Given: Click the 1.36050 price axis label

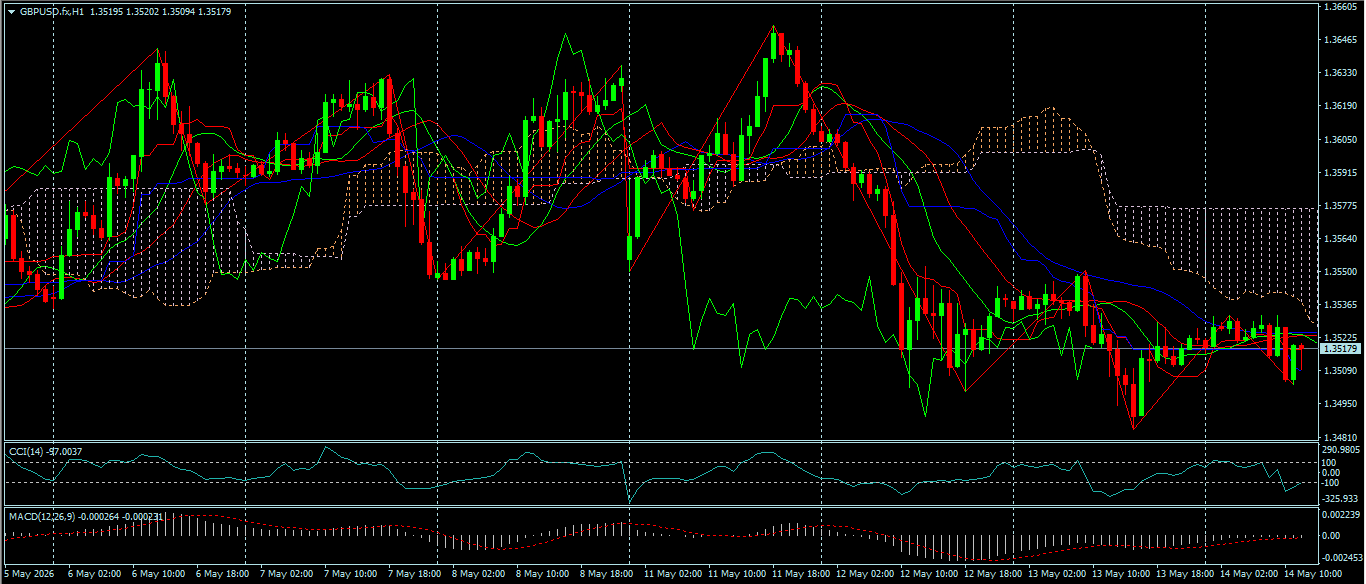Looking at the screenshot, I should coord(1339,139).
